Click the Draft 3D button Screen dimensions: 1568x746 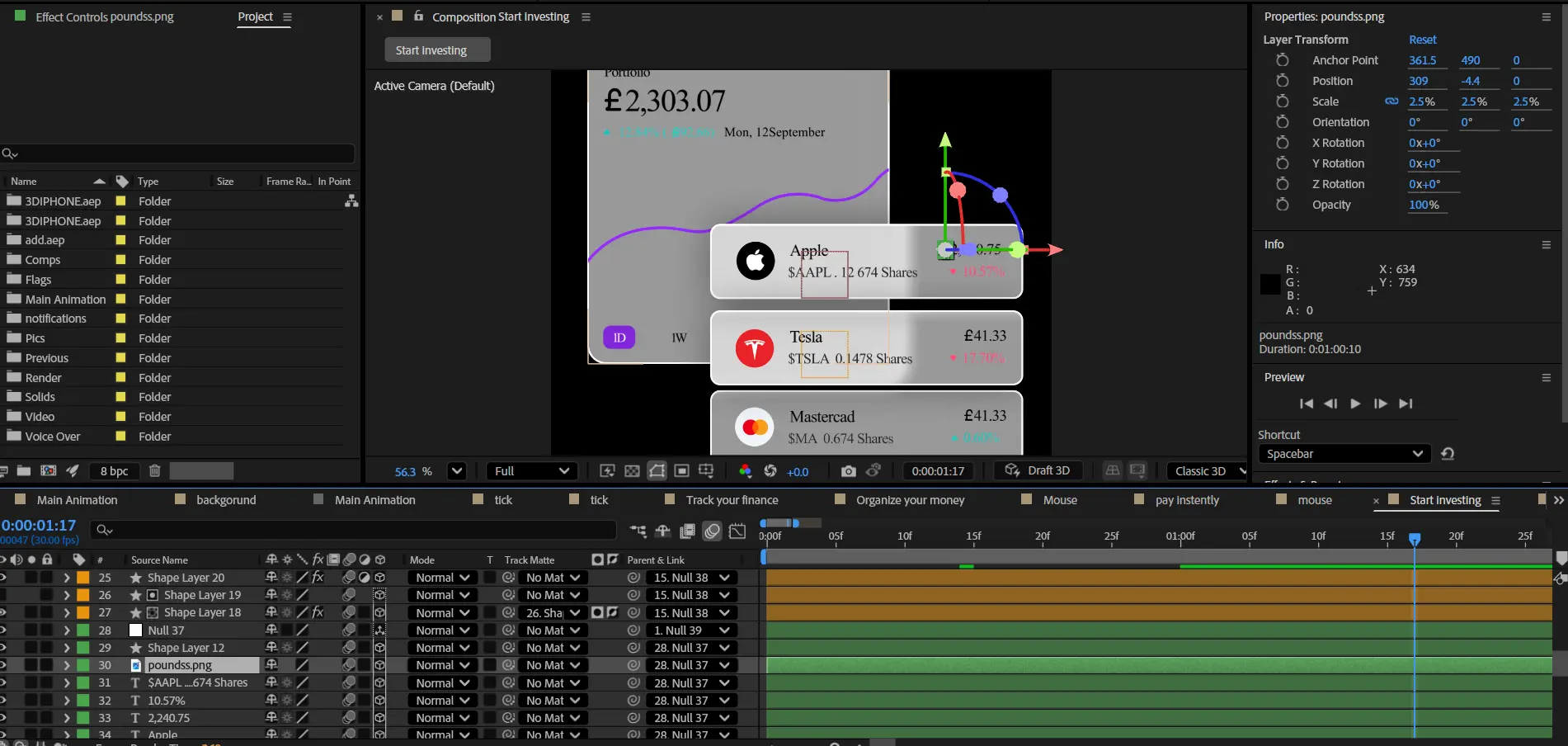click(1038, 470)
